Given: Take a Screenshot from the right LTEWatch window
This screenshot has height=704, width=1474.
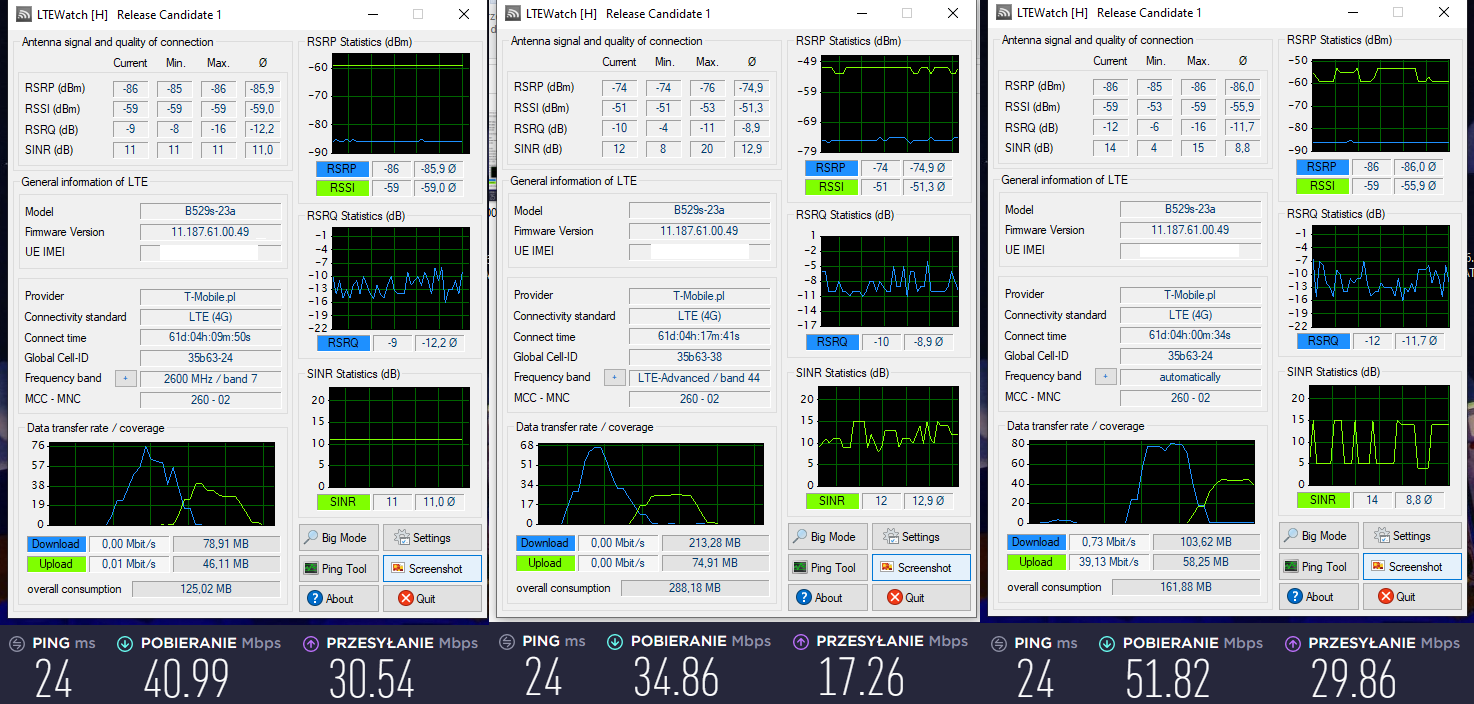Looking at the screenshot, I should click(1412, 567).
